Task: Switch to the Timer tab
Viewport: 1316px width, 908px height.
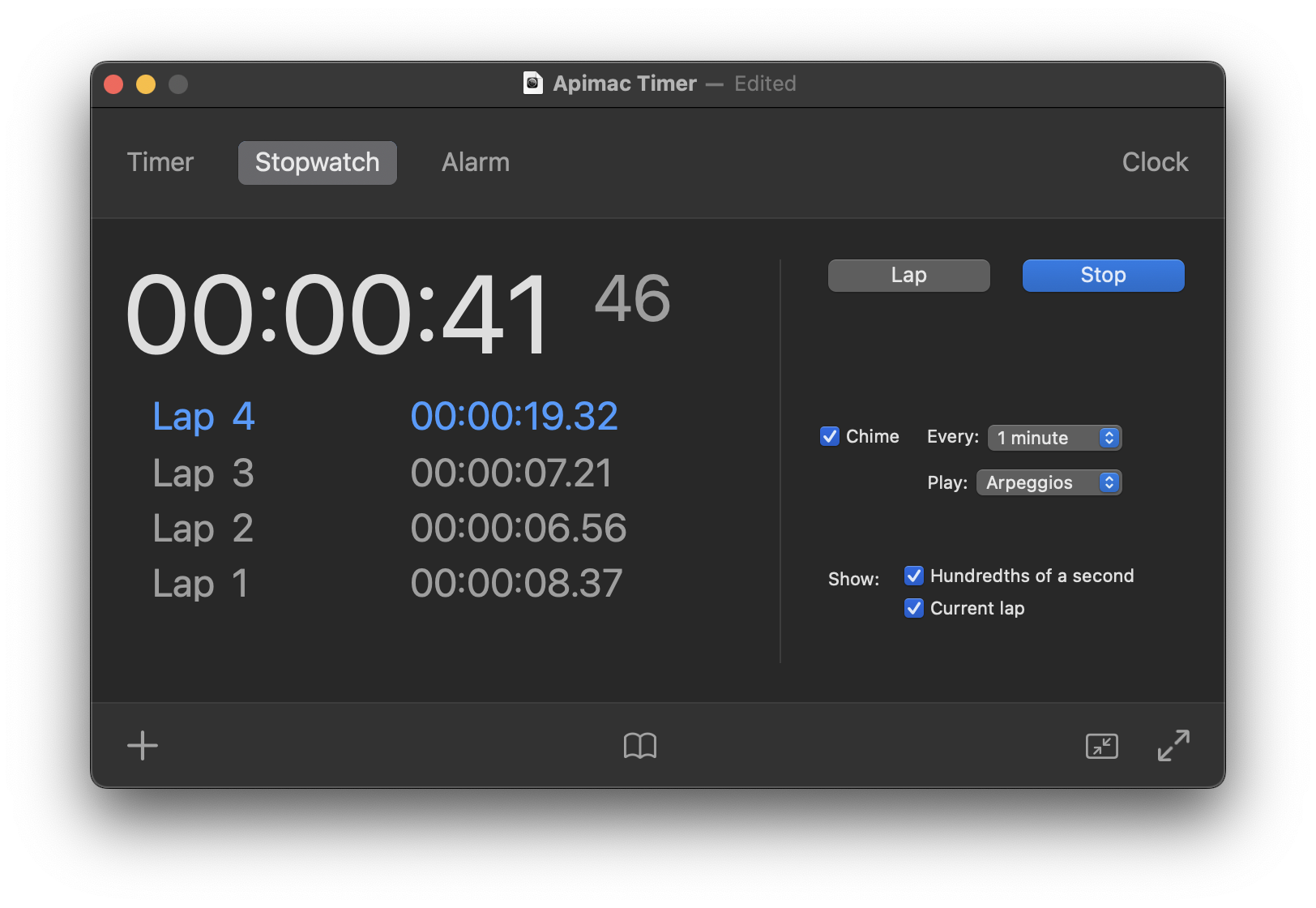Action: click(160, 162)
